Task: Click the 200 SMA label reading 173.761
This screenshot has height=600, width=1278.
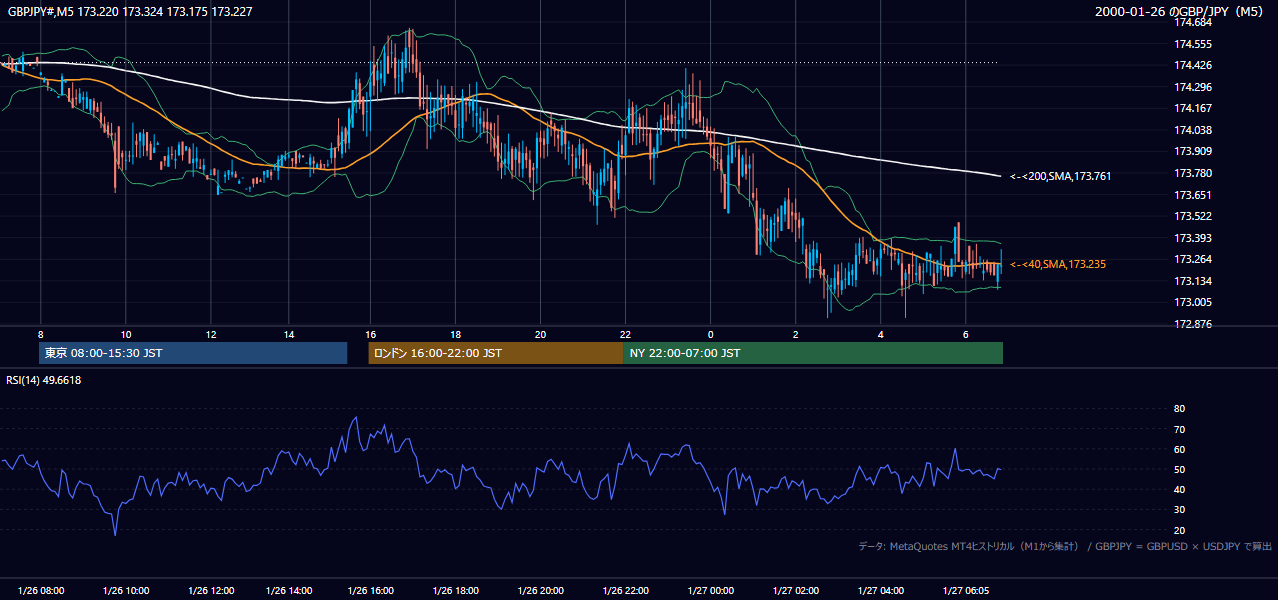Action: 1060,176
